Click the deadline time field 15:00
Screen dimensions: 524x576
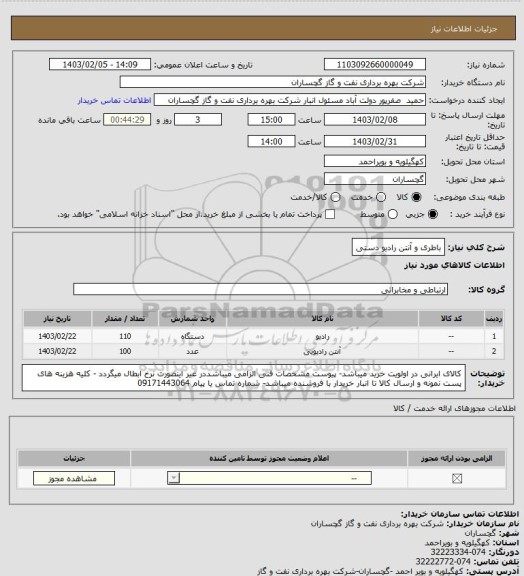coord(272,120)
